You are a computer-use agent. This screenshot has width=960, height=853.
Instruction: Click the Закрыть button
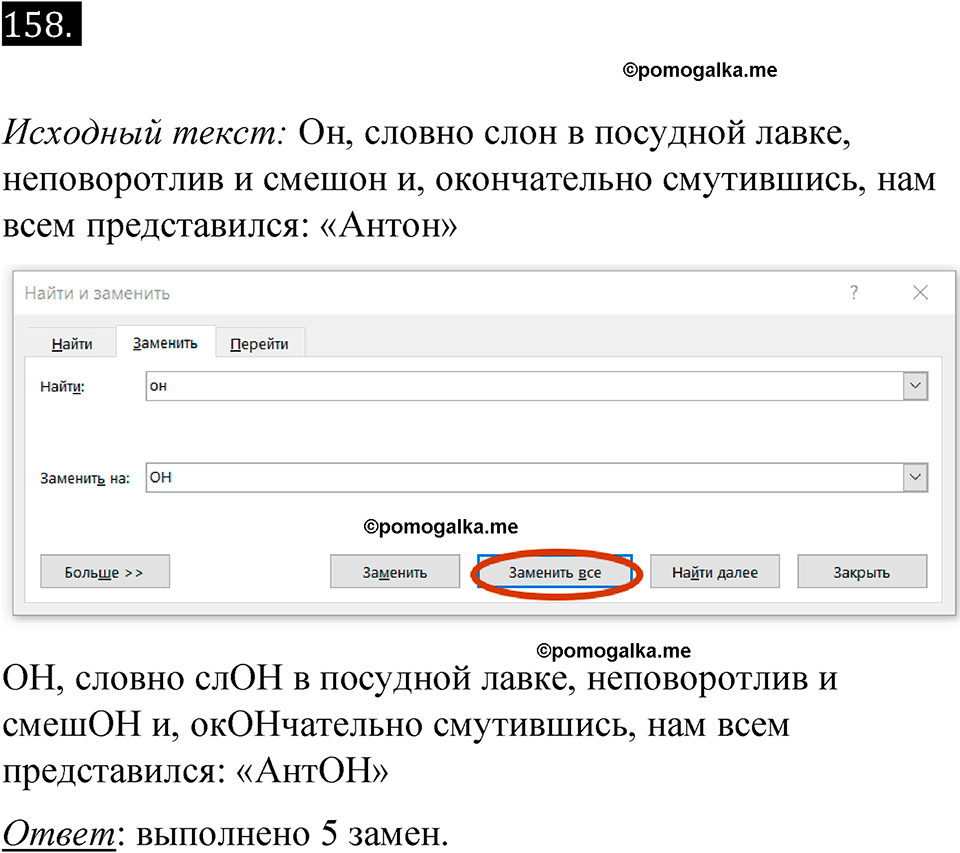(862, 572)
